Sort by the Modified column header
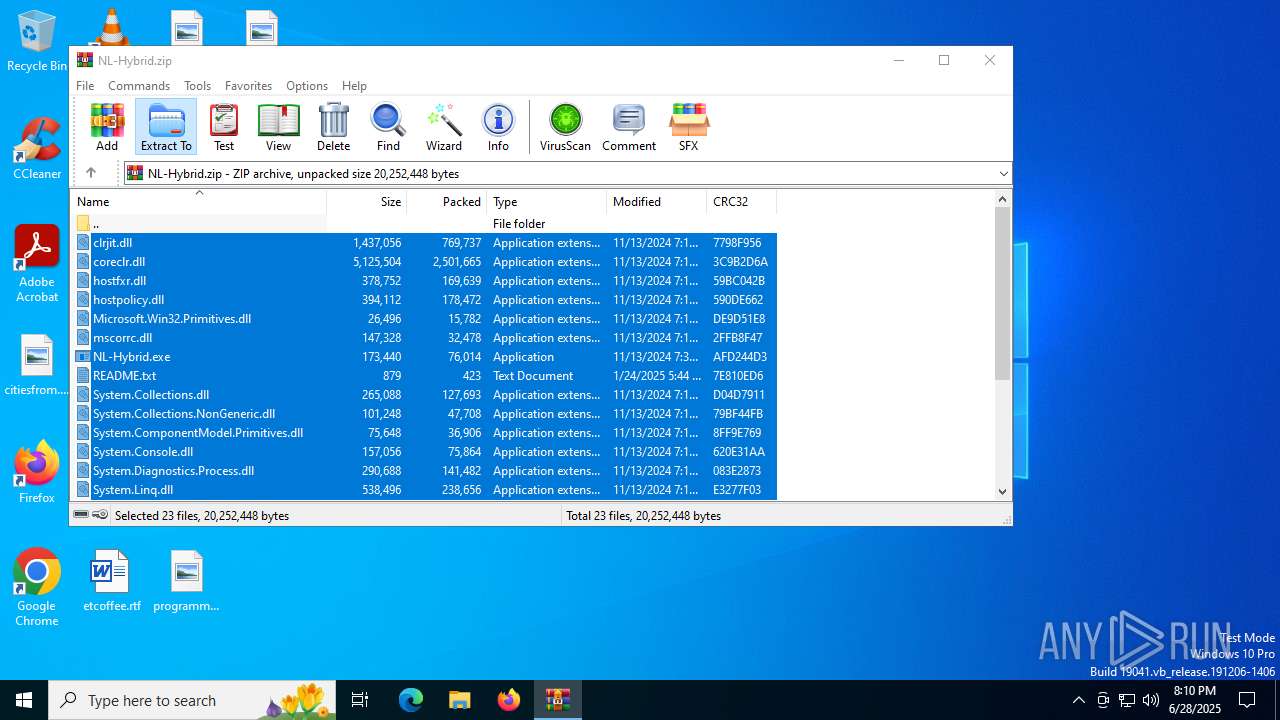 tap(657, 202)
